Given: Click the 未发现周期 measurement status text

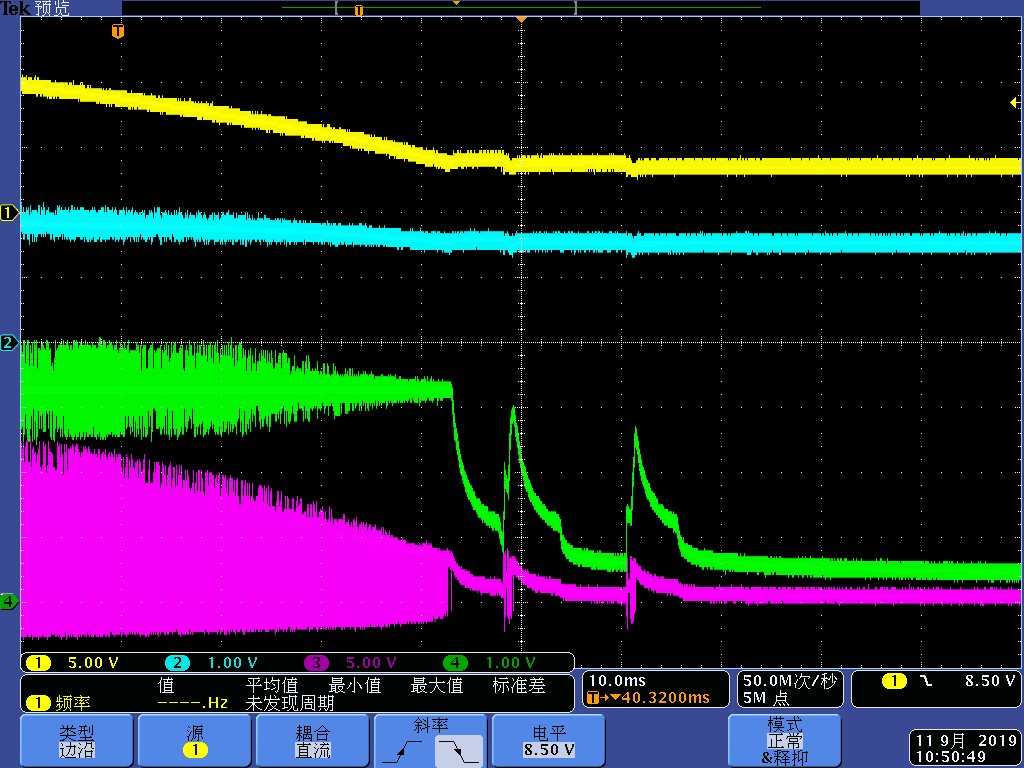Looking at the screenshot, I should pyautogui.click(x=289, y=703).
